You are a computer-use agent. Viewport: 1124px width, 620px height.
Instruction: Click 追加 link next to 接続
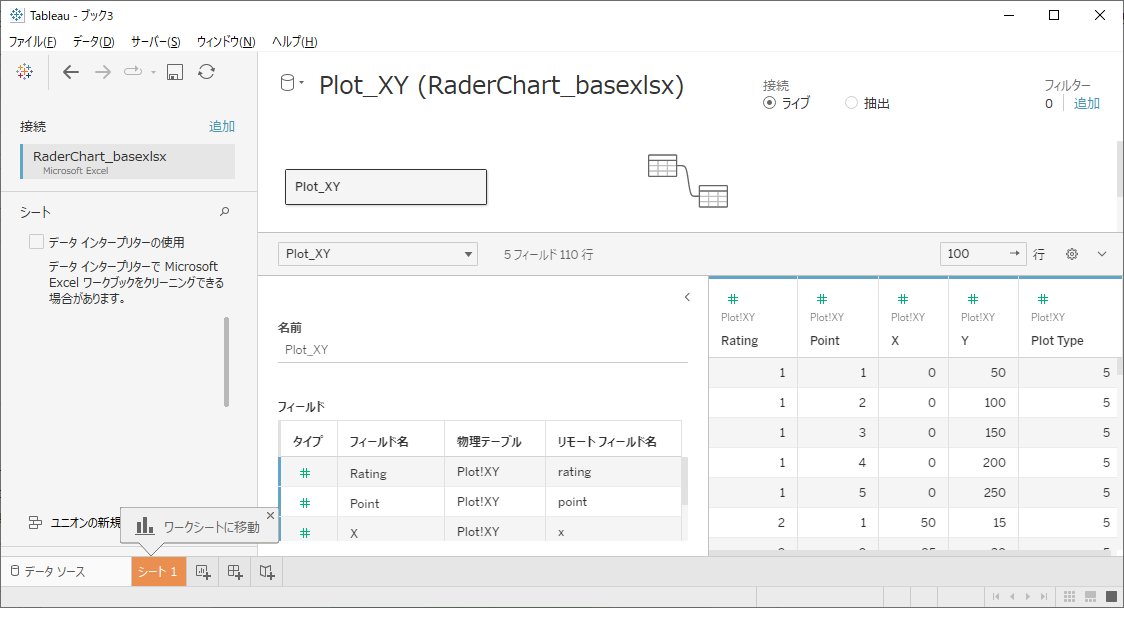222,126
